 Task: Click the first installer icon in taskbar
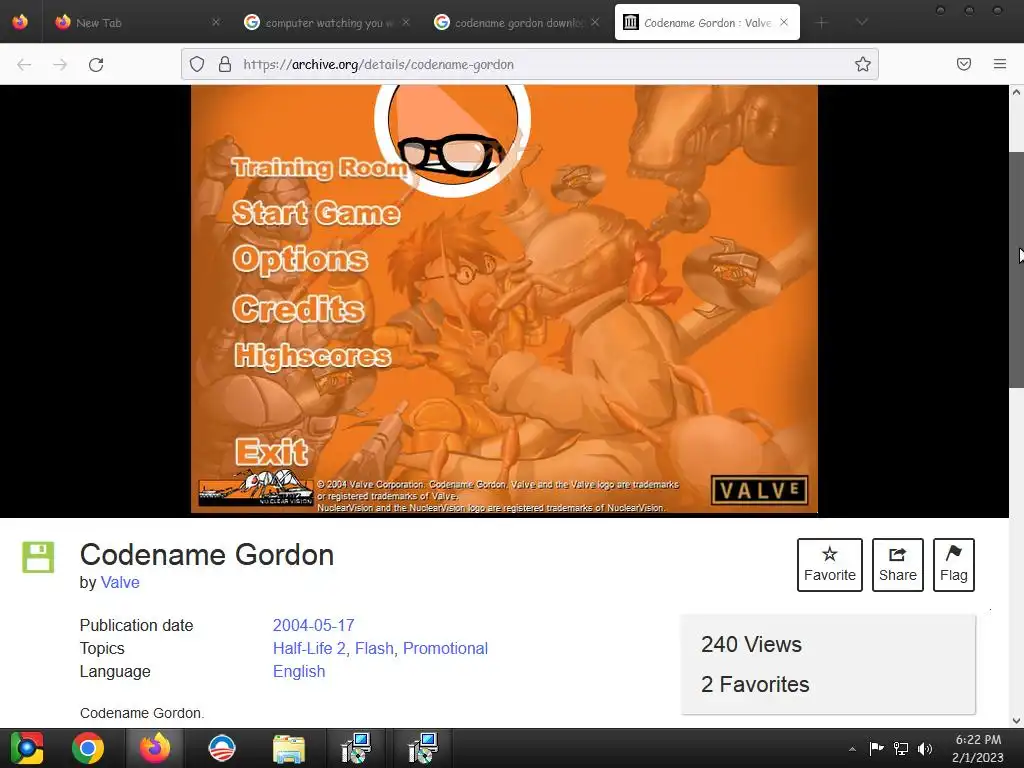[356, 748]
